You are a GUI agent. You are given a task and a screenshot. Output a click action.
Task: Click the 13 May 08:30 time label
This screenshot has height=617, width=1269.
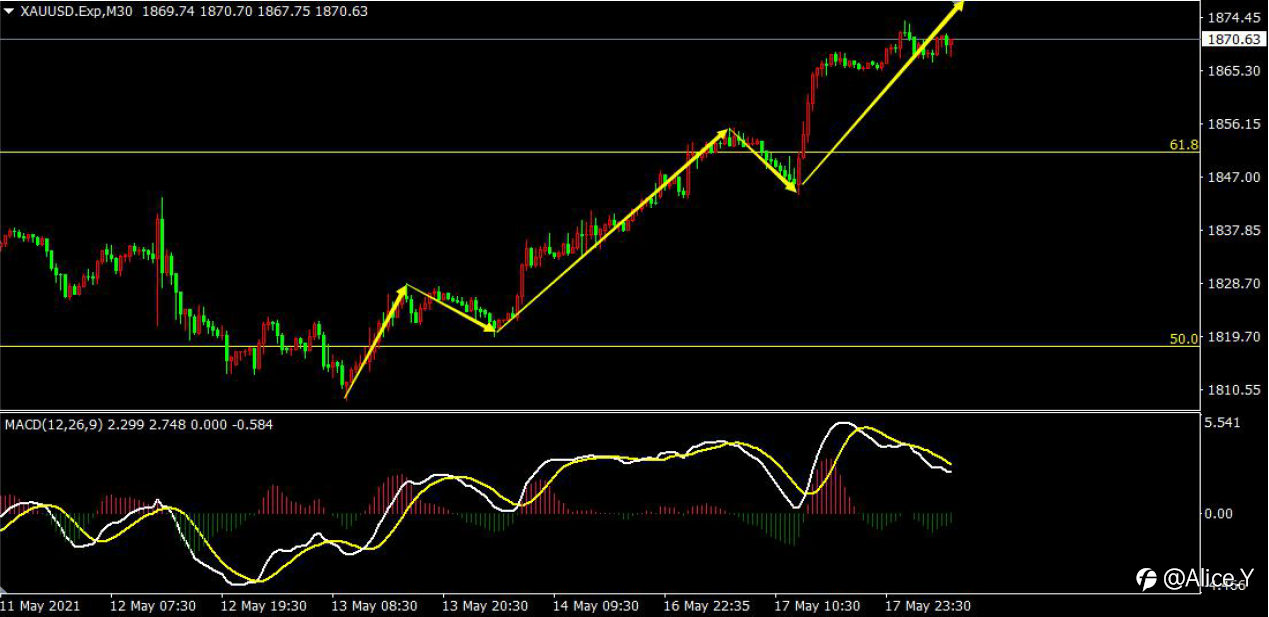tap(374, 606)
